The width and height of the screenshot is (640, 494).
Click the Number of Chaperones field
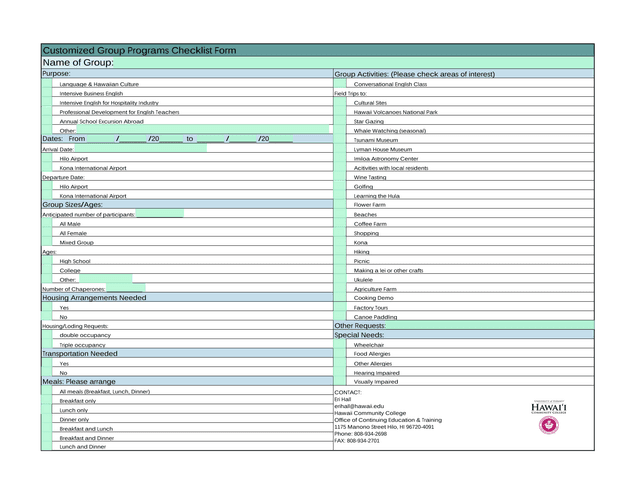(x=127, y=288)
